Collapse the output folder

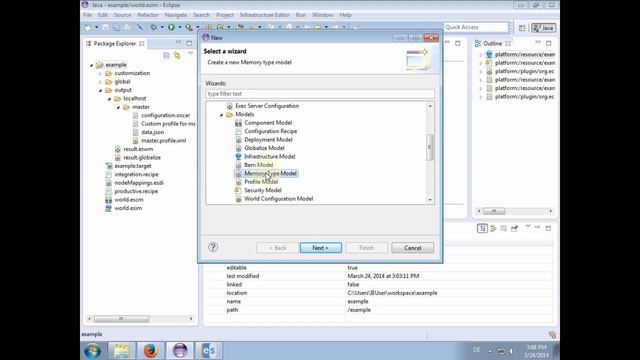(100, 90)
